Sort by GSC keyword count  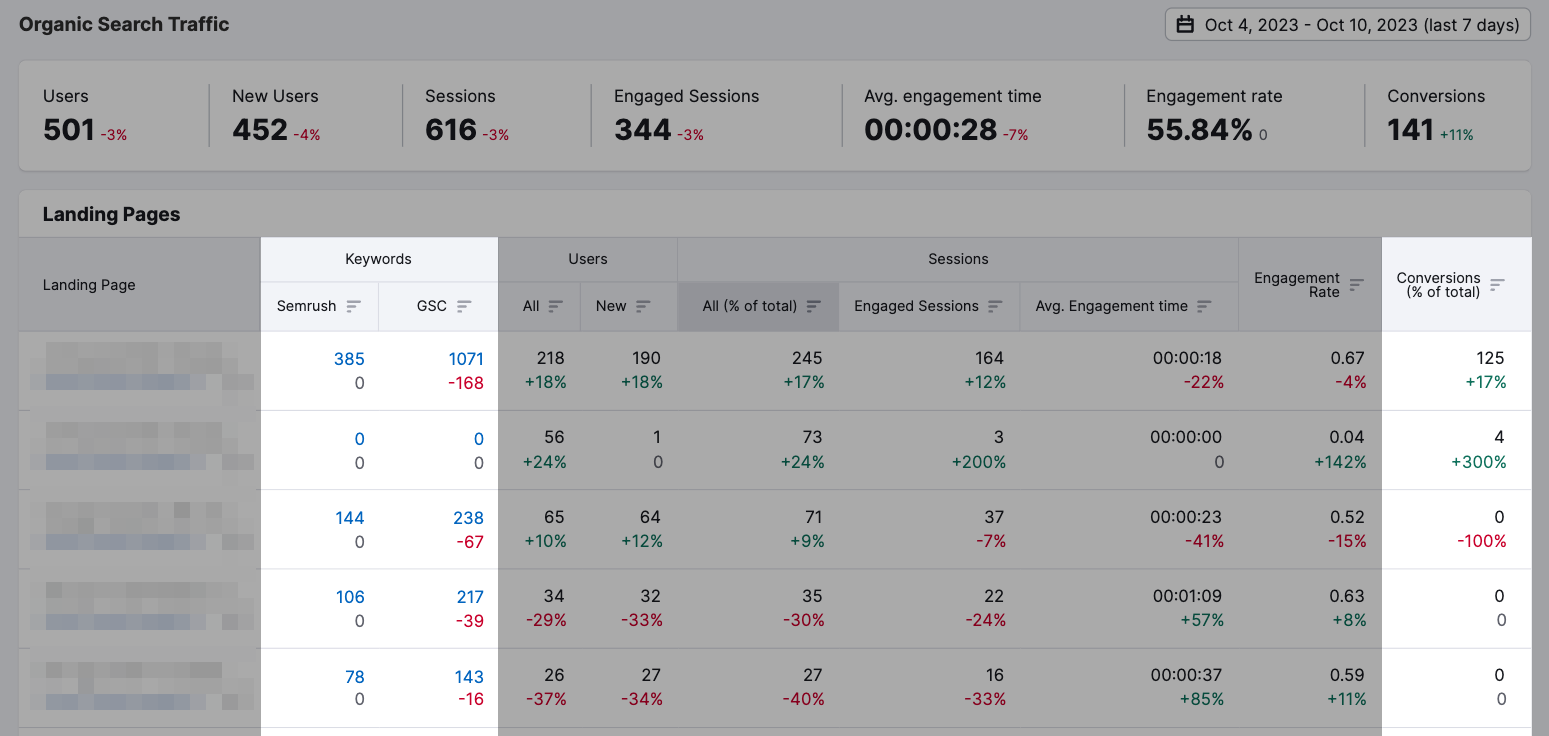[466, 306]
